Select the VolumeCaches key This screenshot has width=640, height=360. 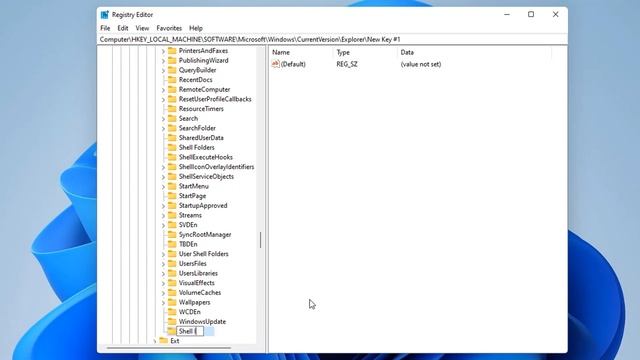pos(200,293)
